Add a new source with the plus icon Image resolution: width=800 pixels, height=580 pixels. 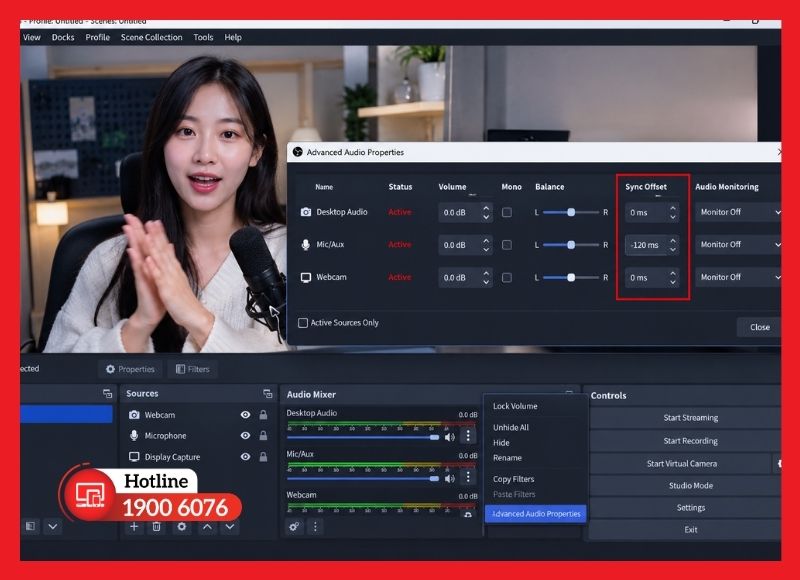[134, 526]
